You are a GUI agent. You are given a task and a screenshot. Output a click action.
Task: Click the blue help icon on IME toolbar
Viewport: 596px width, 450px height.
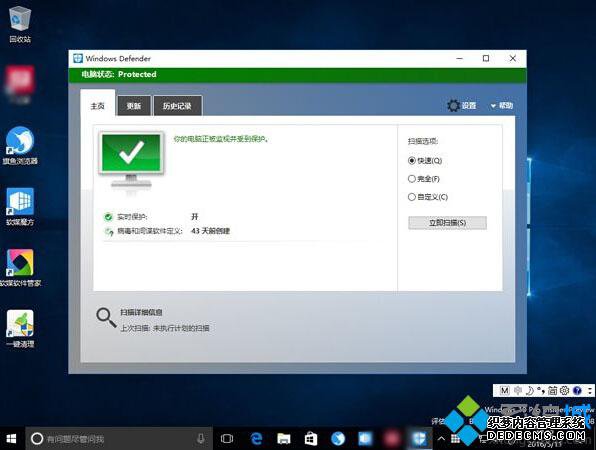577,390
